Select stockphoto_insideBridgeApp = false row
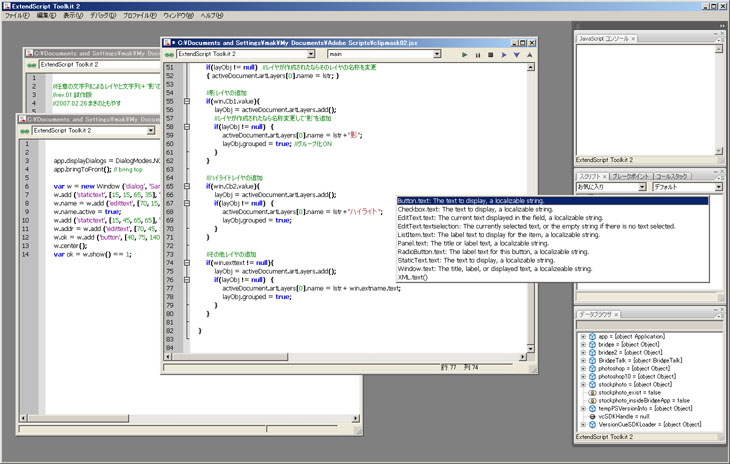730x464 pixels. click(644, 401)
